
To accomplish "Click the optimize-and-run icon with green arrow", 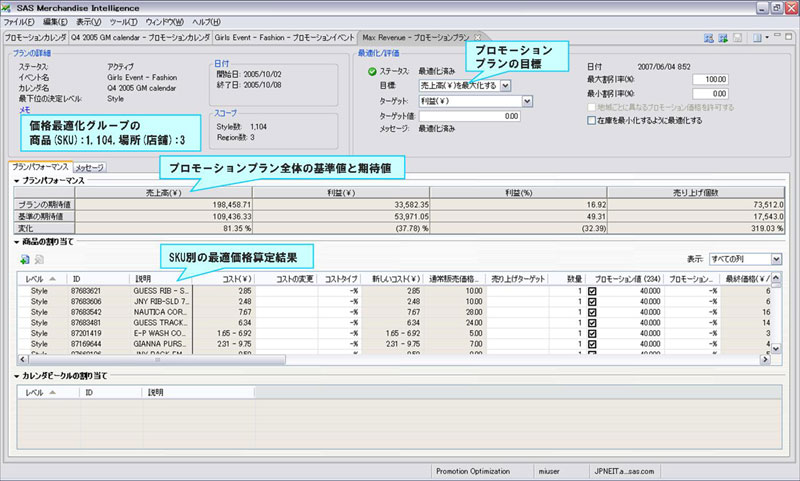I will point(722,38).
